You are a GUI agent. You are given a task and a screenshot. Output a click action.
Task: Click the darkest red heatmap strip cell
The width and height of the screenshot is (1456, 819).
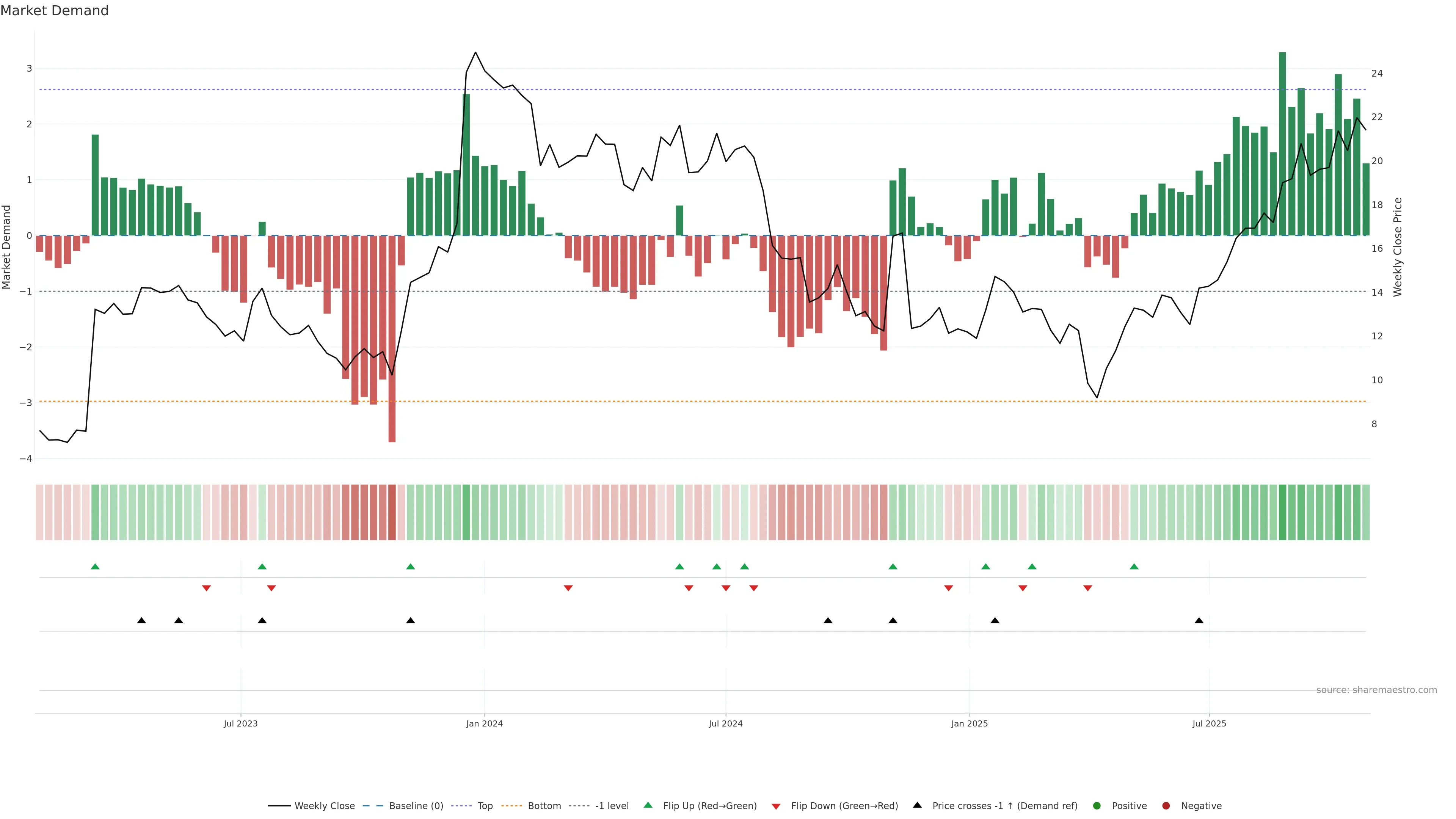392,512
